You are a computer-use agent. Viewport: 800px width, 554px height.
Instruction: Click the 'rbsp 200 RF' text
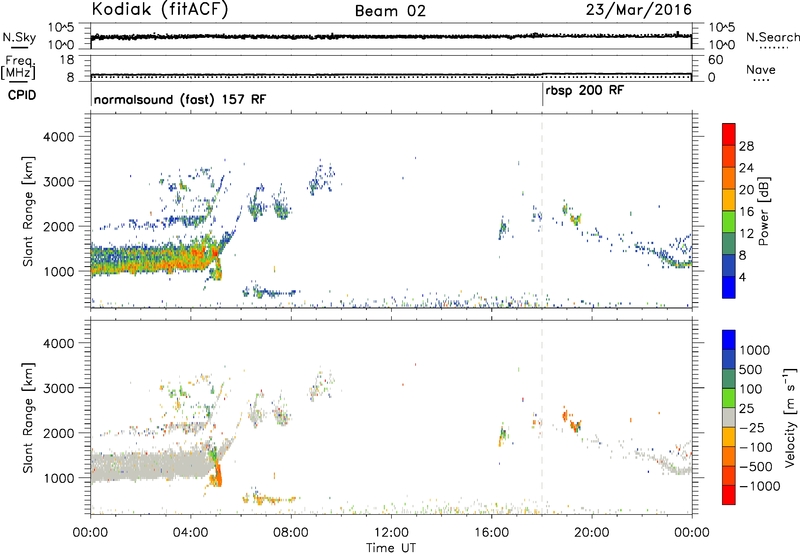tap(585, 91)
